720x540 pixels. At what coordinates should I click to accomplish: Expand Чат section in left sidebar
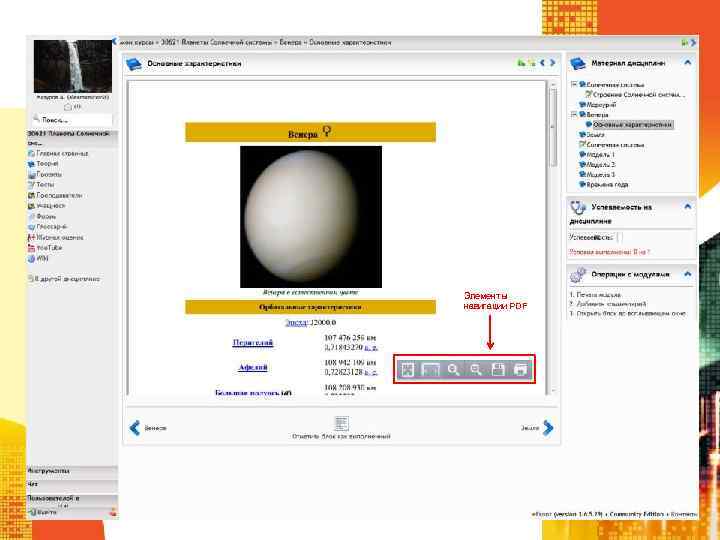click(x=72, y=484)
